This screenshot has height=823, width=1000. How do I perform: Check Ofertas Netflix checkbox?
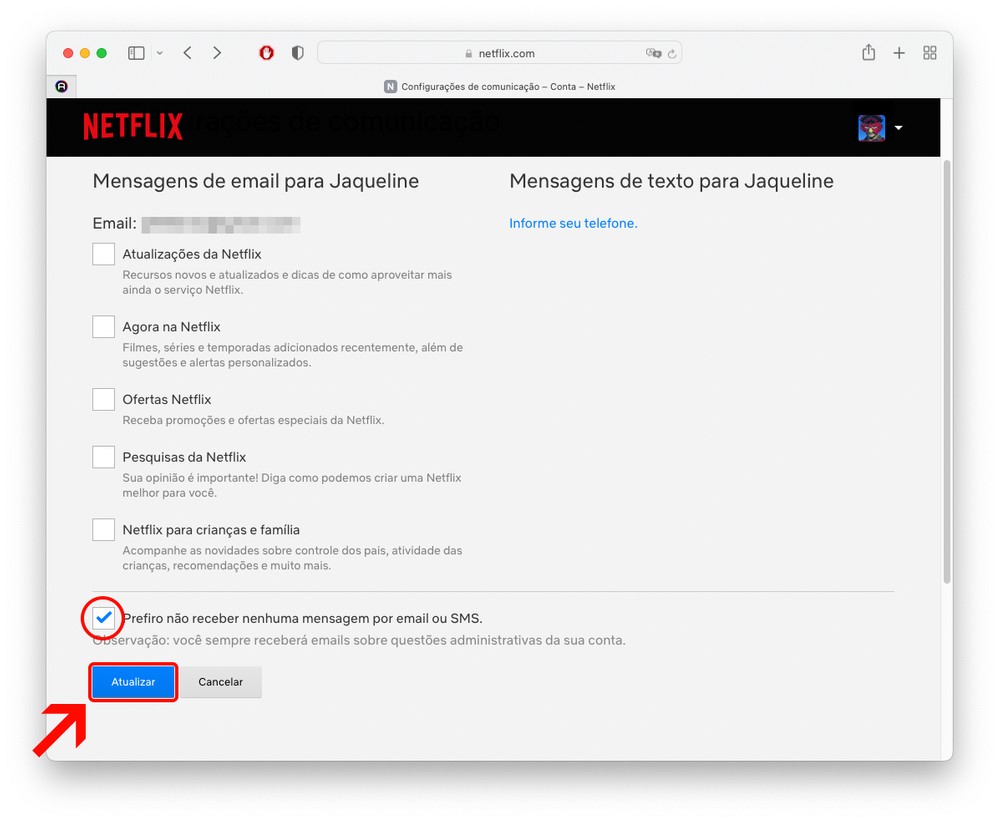pos(103,399)
